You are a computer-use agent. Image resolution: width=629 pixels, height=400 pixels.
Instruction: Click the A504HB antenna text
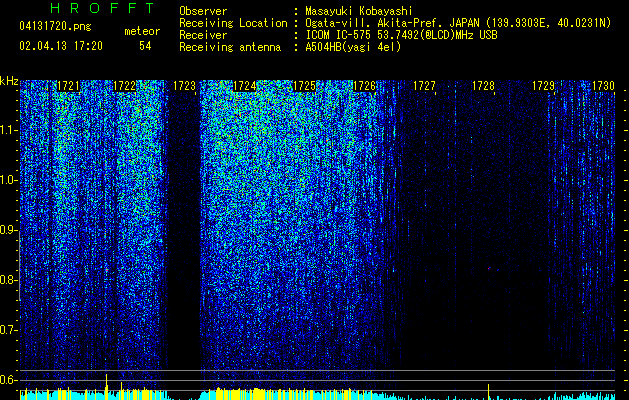(353, 47)
